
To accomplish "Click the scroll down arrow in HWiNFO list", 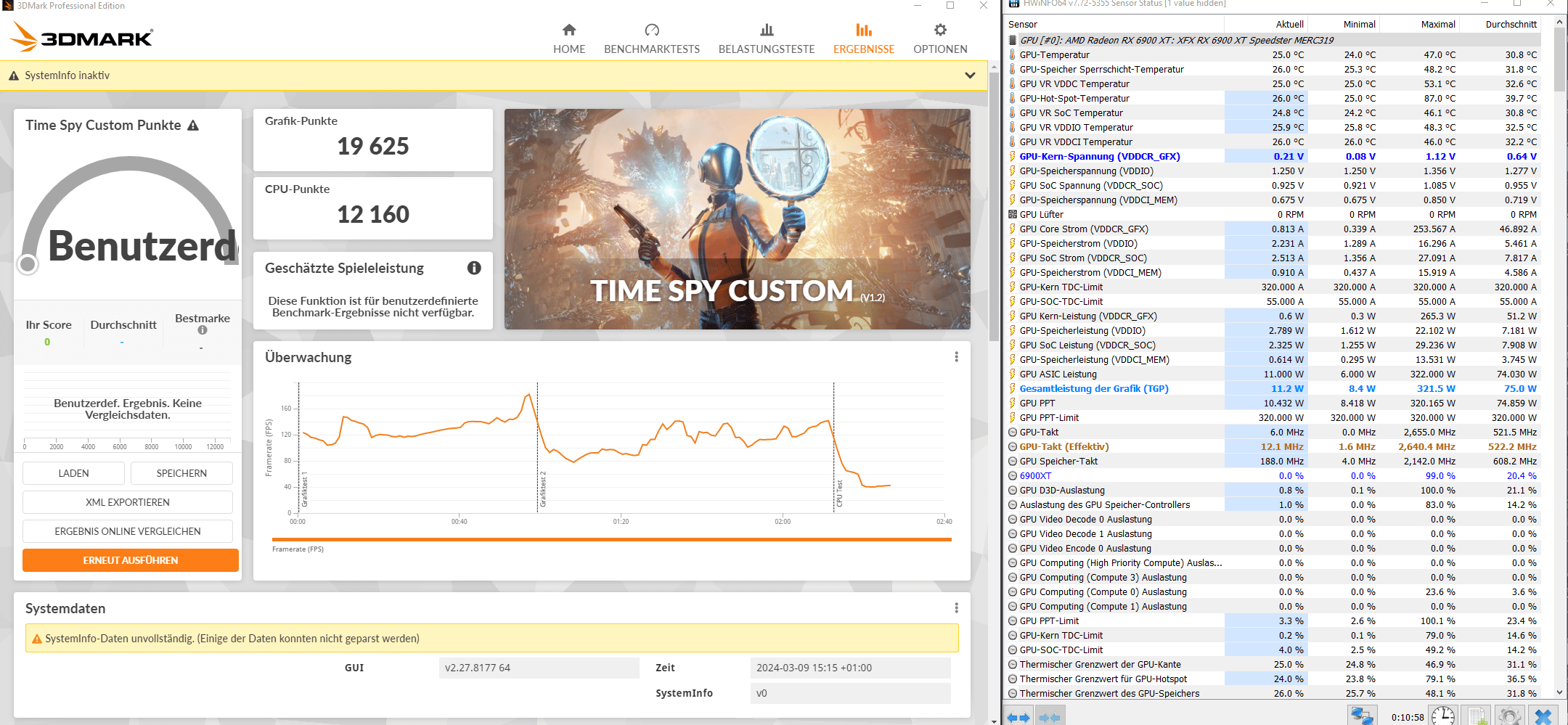I will click(x=1559, y=693).
